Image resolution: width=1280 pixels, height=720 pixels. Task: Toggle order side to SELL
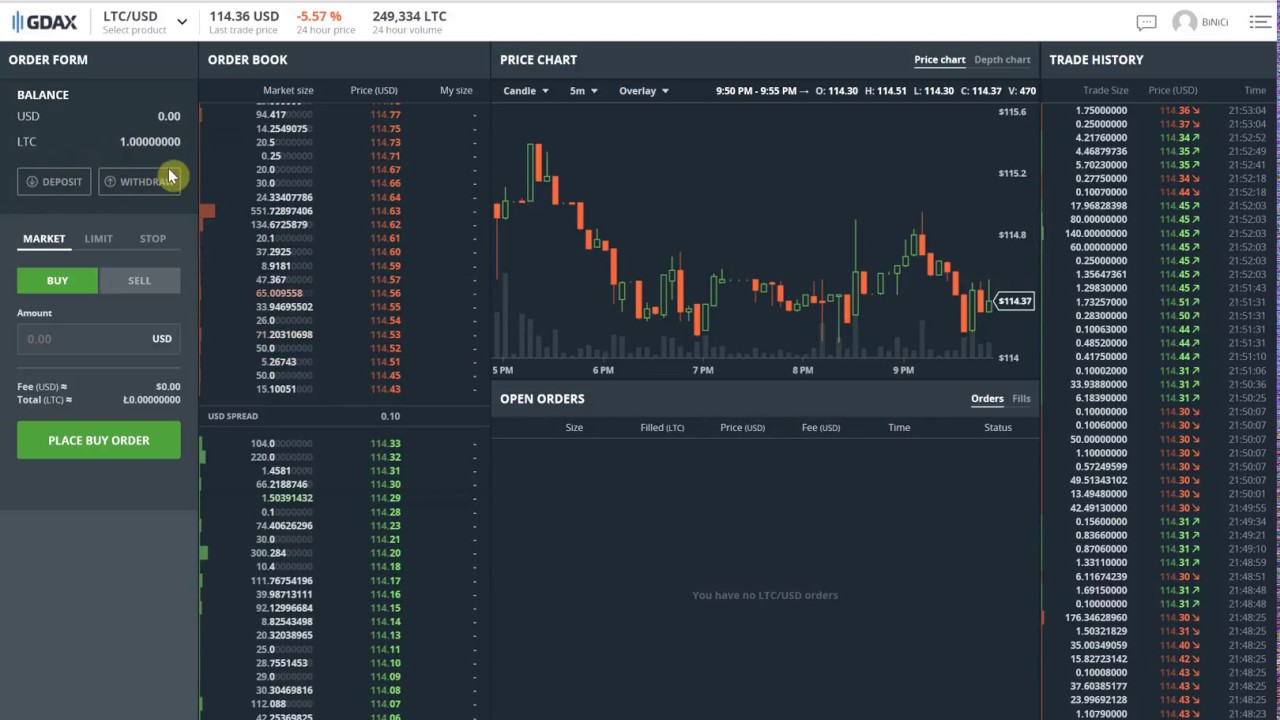coord(139,281)
